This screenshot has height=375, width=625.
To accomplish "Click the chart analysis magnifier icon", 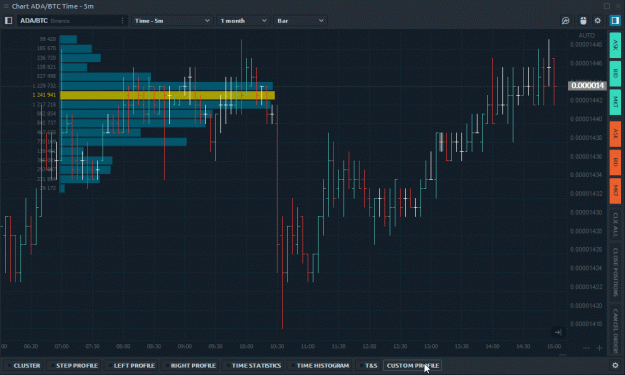I will pos(565,21).
